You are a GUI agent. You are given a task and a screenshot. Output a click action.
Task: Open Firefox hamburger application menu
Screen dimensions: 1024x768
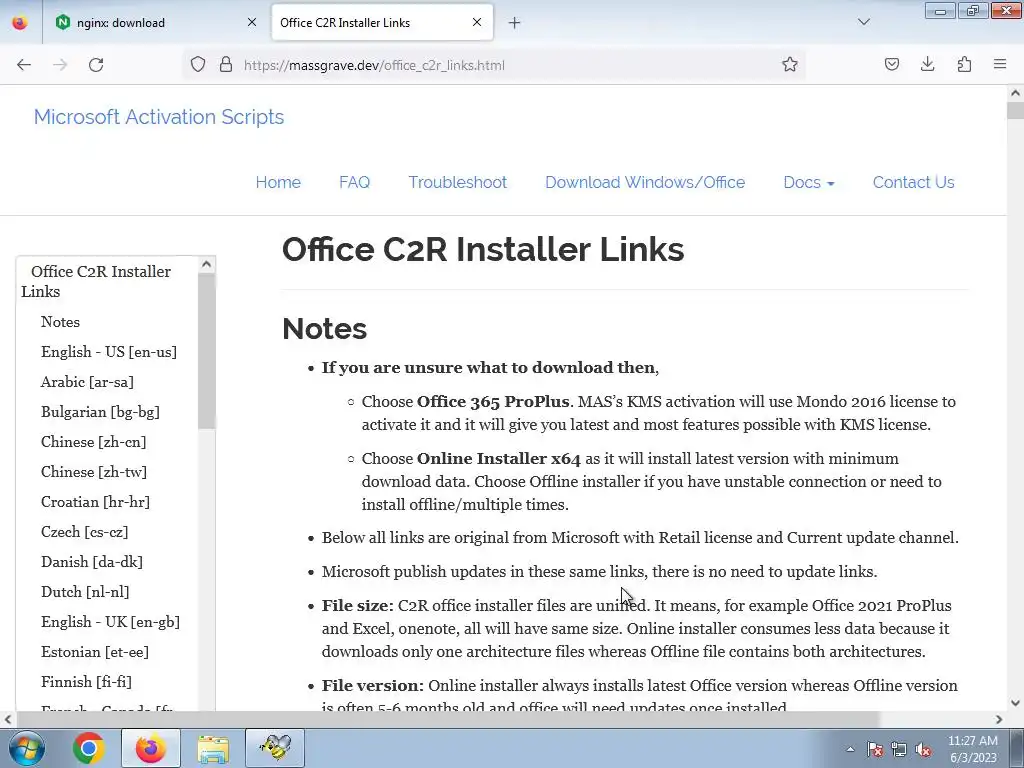click(1000, 65)
